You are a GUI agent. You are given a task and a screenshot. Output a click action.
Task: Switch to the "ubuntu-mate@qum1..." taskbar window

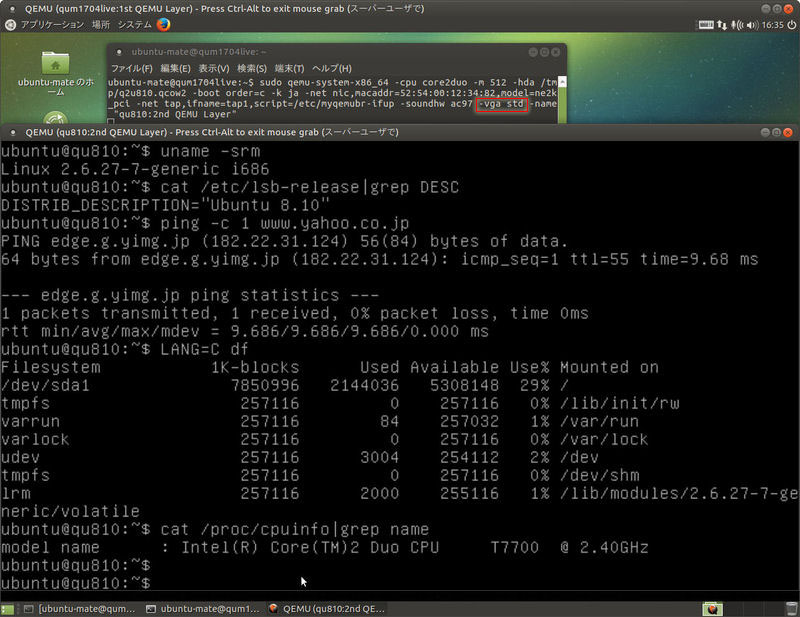(203, 609)
